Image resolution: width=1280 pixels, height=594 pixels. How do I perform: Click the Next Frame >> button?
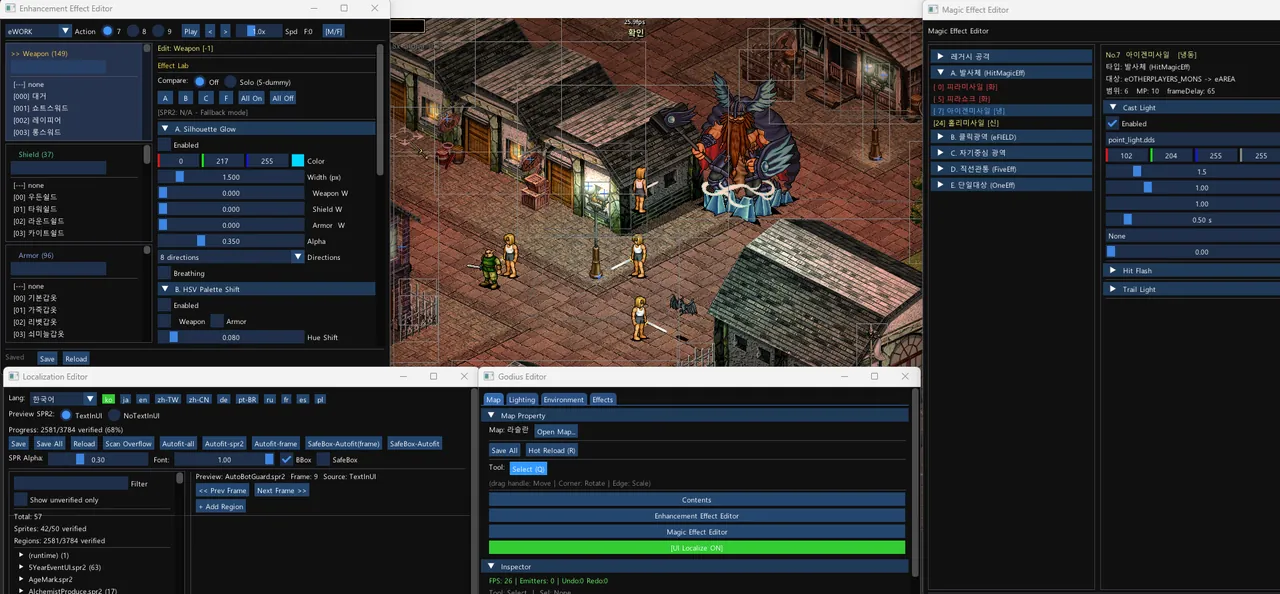click(x=282, y=491)
